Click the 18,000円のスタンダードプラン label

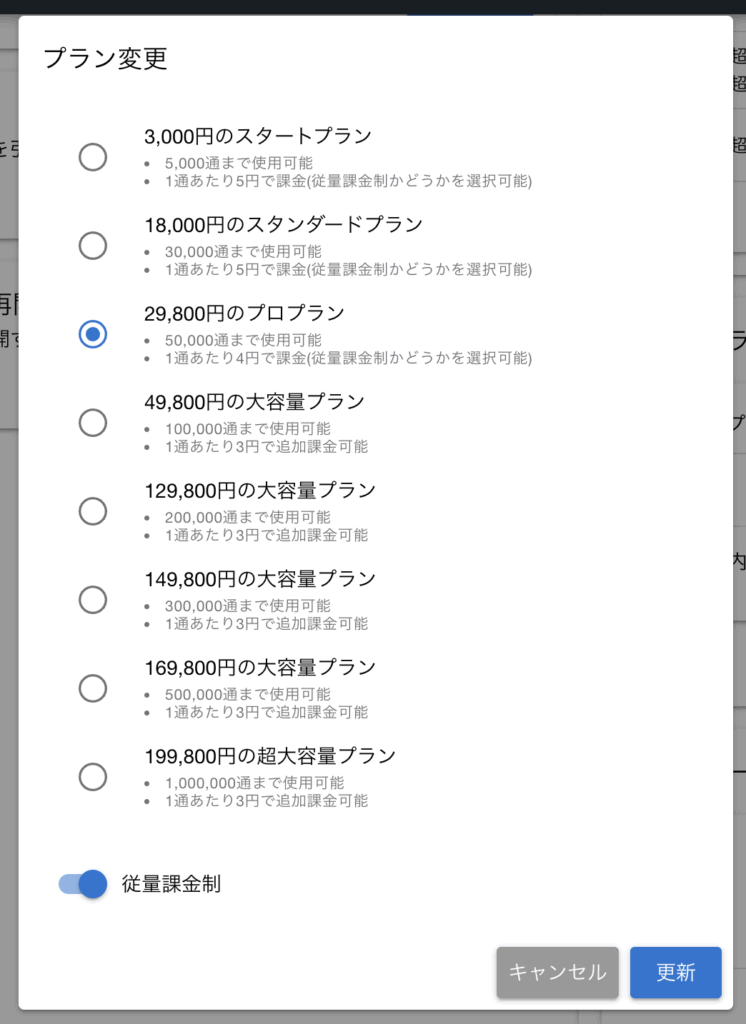[283, 225]
